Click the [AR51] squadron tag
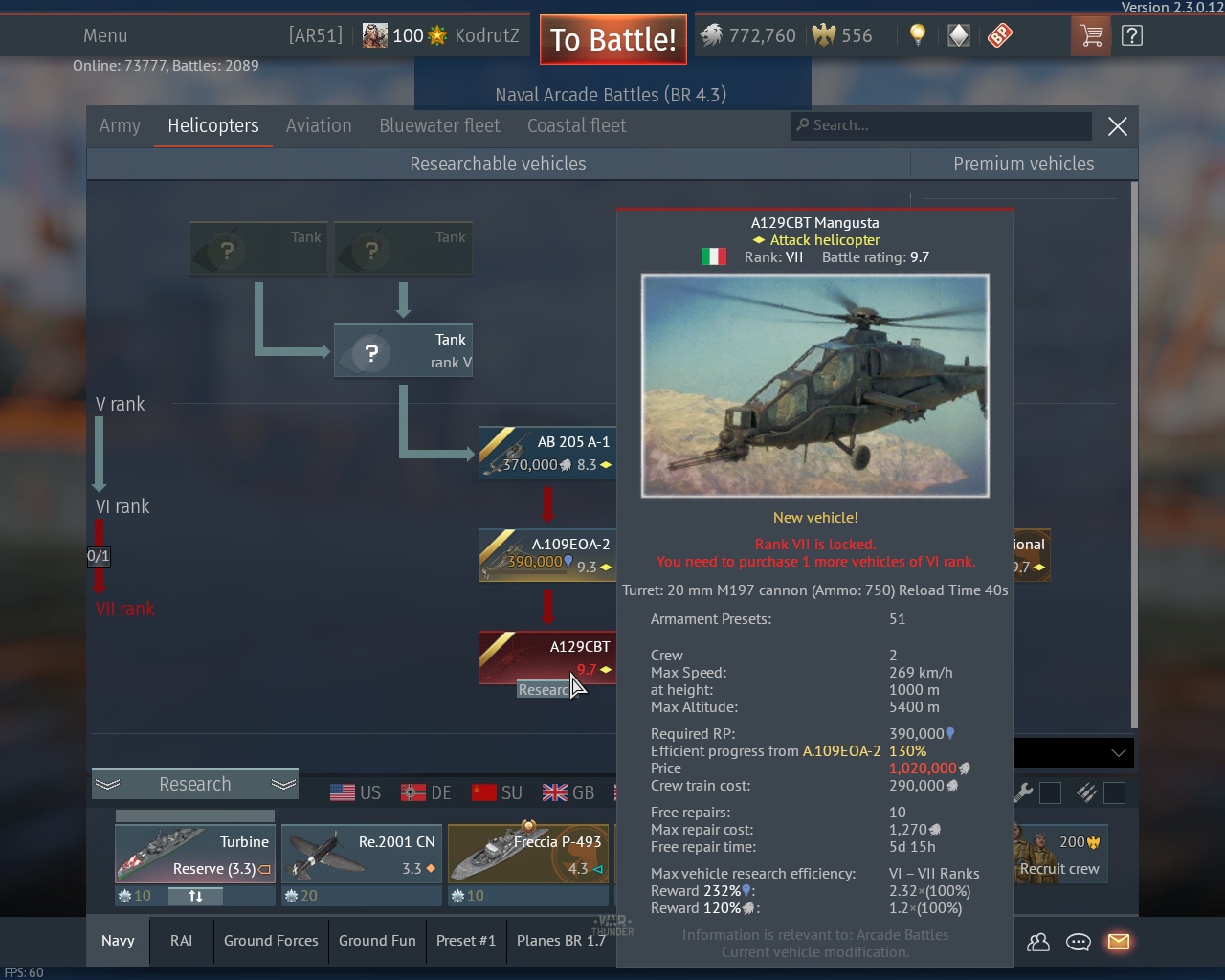1225x980 pixels. point(316,36)
